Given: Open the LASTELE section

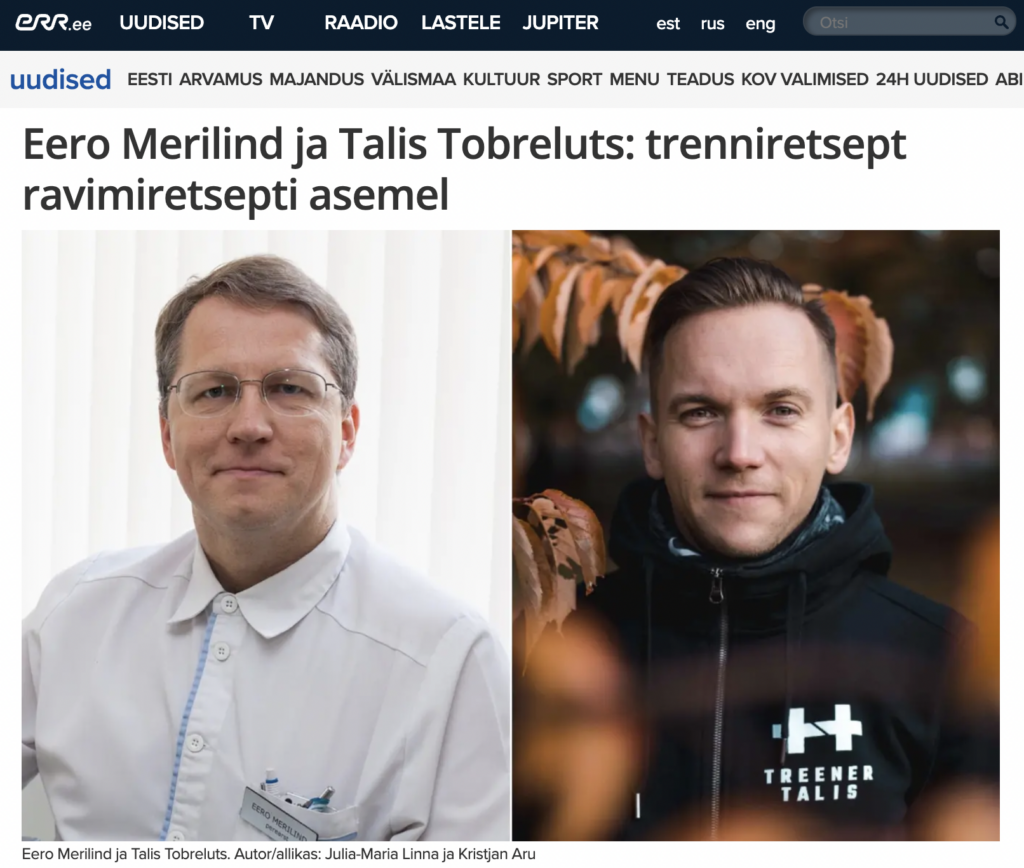Looking at the screenshot, I should (x=460, y=23).
